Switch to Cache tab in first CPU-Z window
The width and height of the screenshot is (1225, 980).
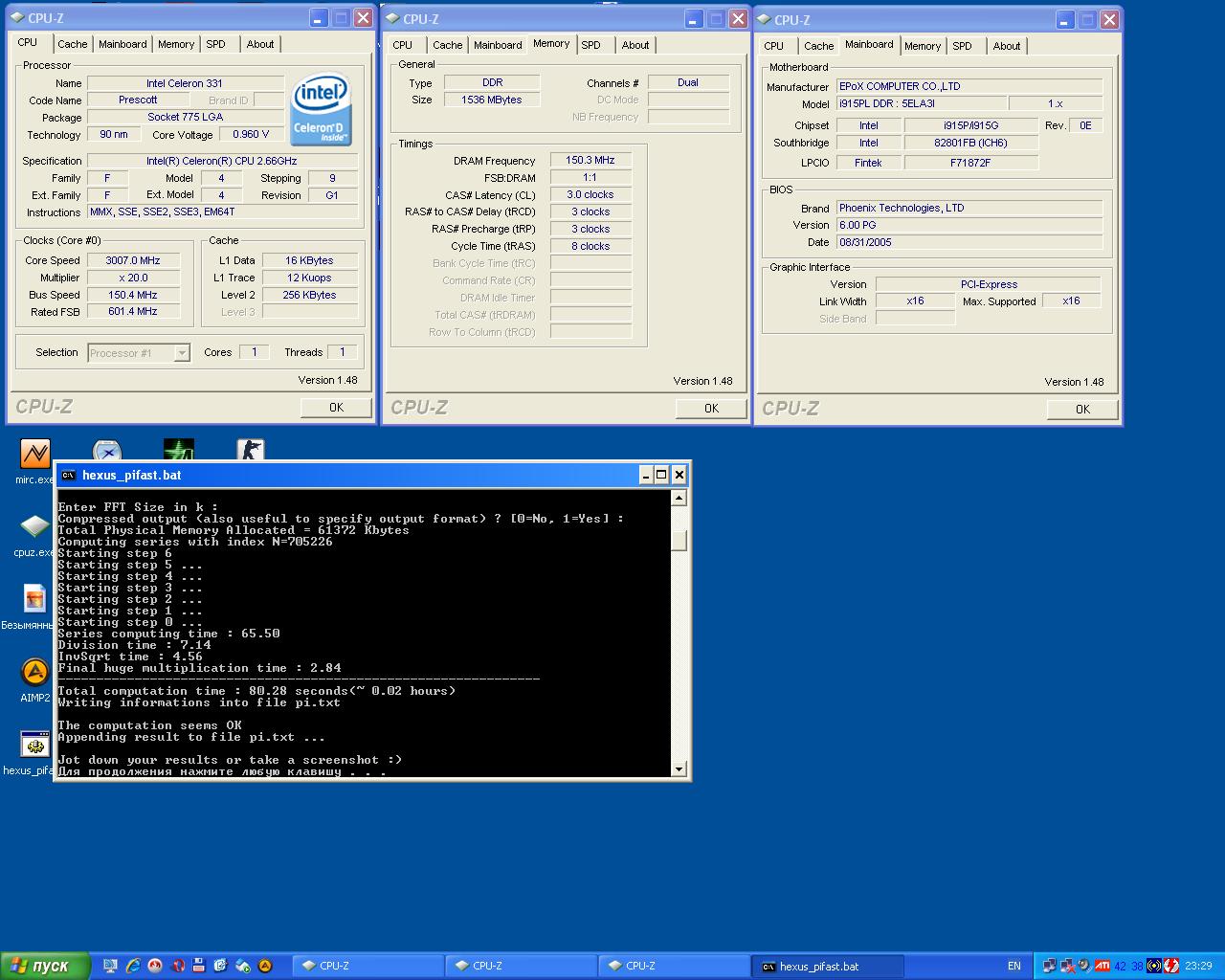[72, 44]
